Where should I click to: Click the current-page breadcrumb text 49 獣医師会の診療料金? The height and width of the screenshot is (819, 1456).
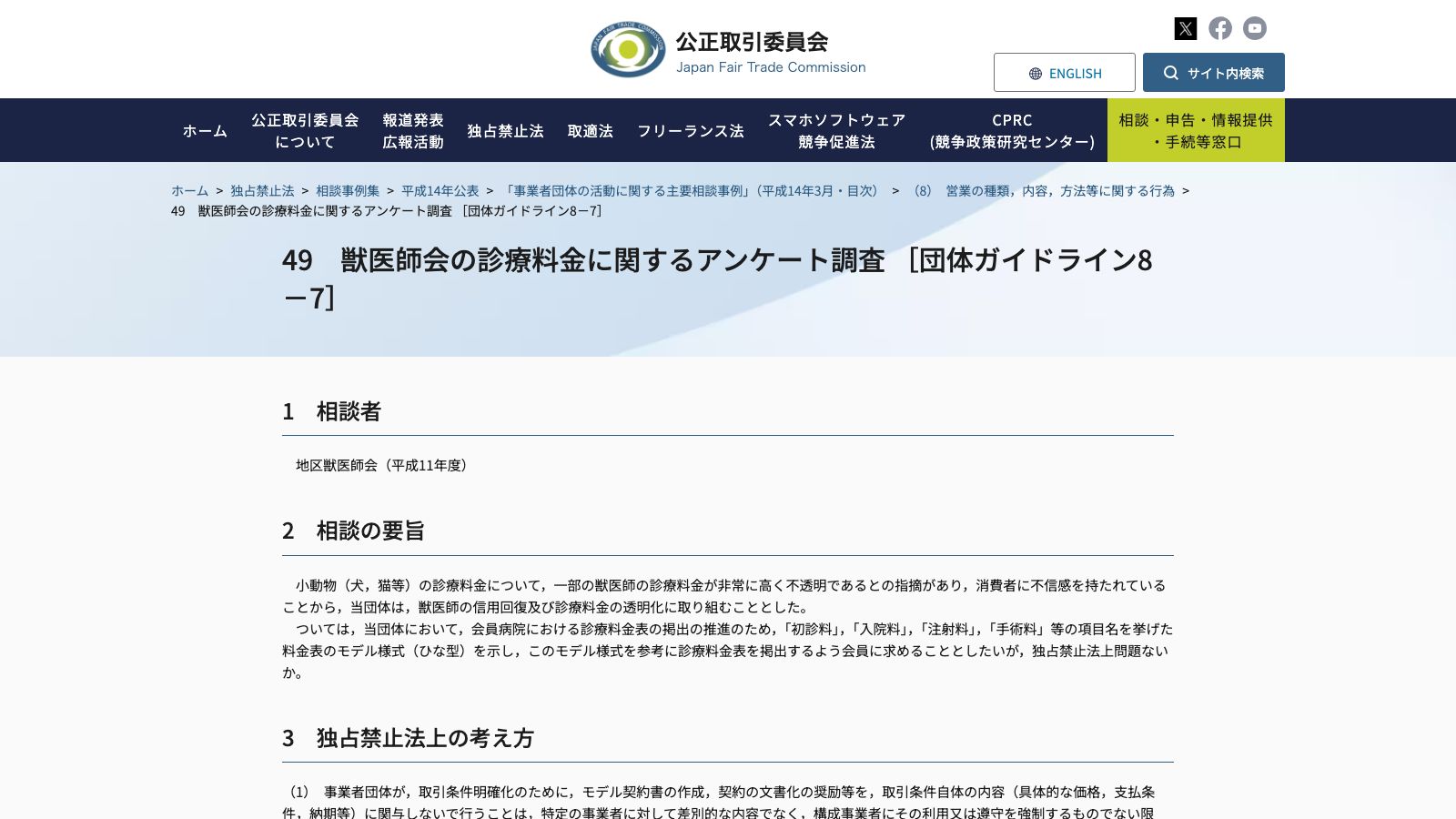[387, 211]
